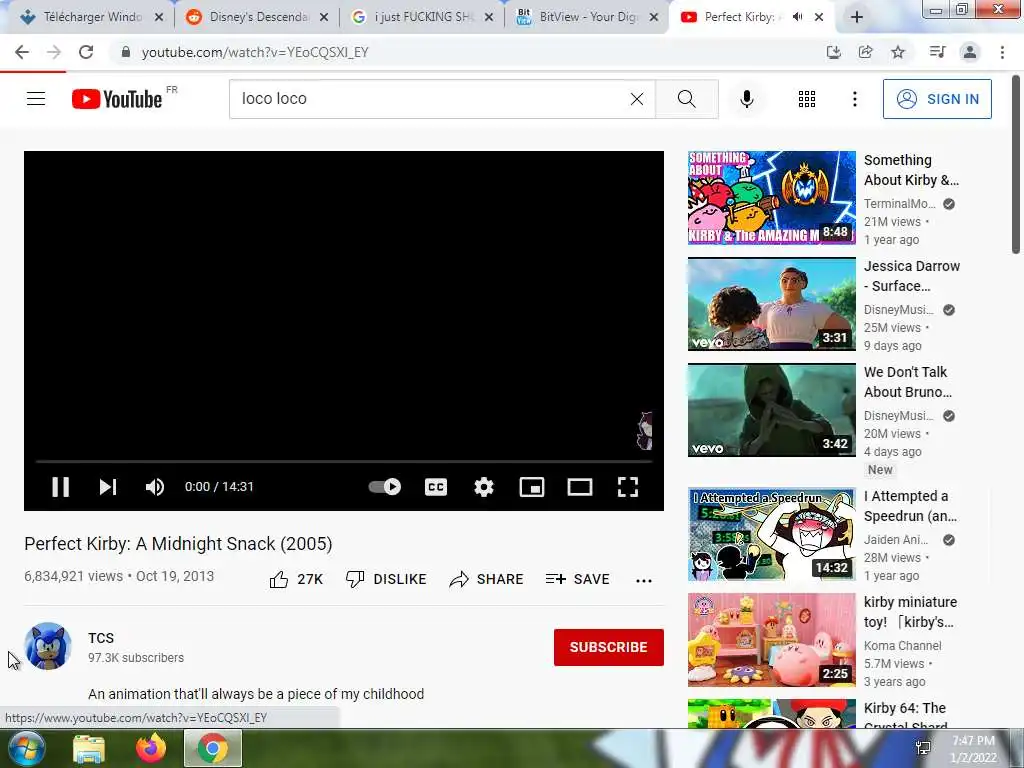
Task: Toggle the autoplay switch
Action: point(385,487)
